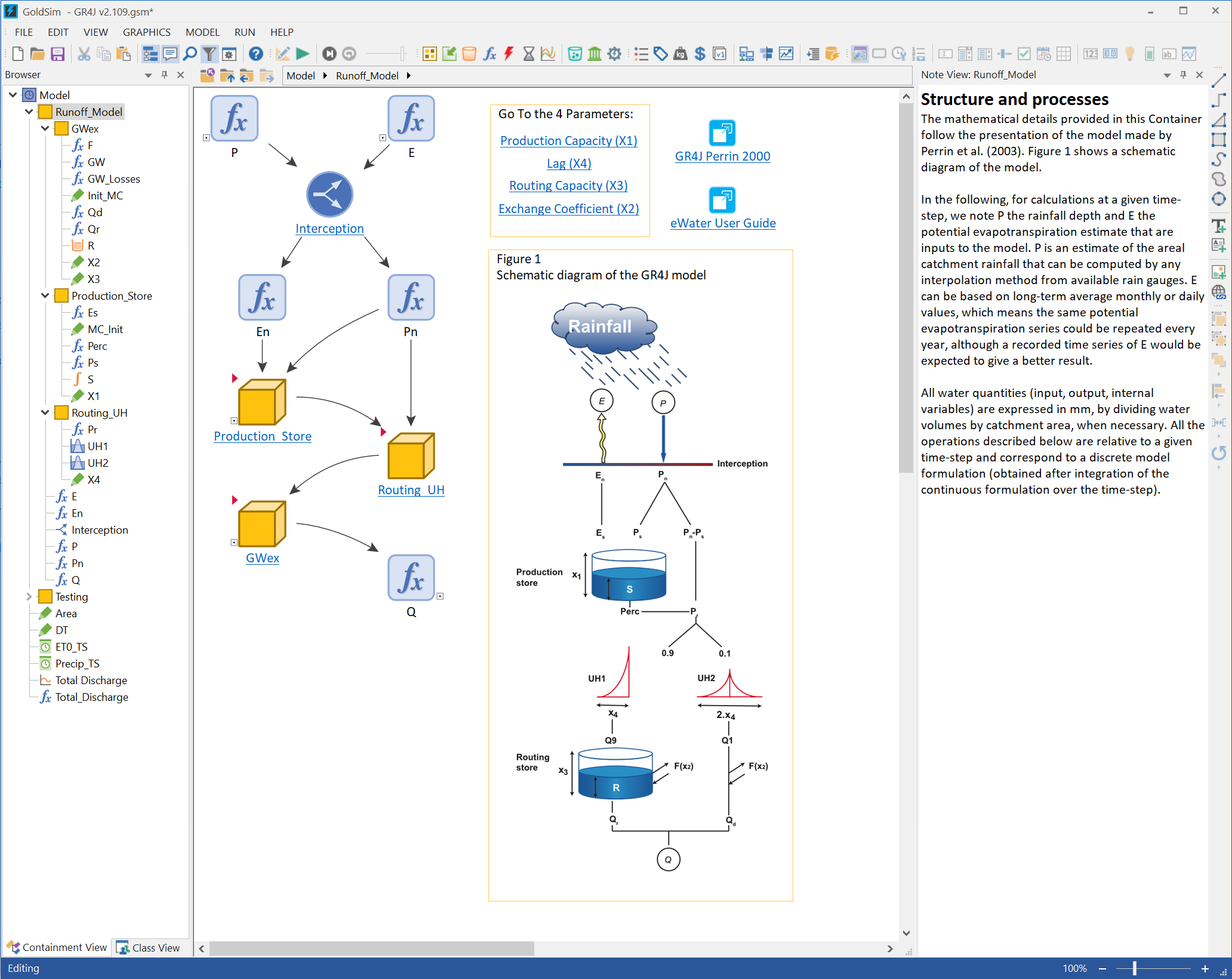This screenshot has width=1232, height=979.
Task: Select the hourglass Timed Event toolbar icon
Action: [529, 54]
